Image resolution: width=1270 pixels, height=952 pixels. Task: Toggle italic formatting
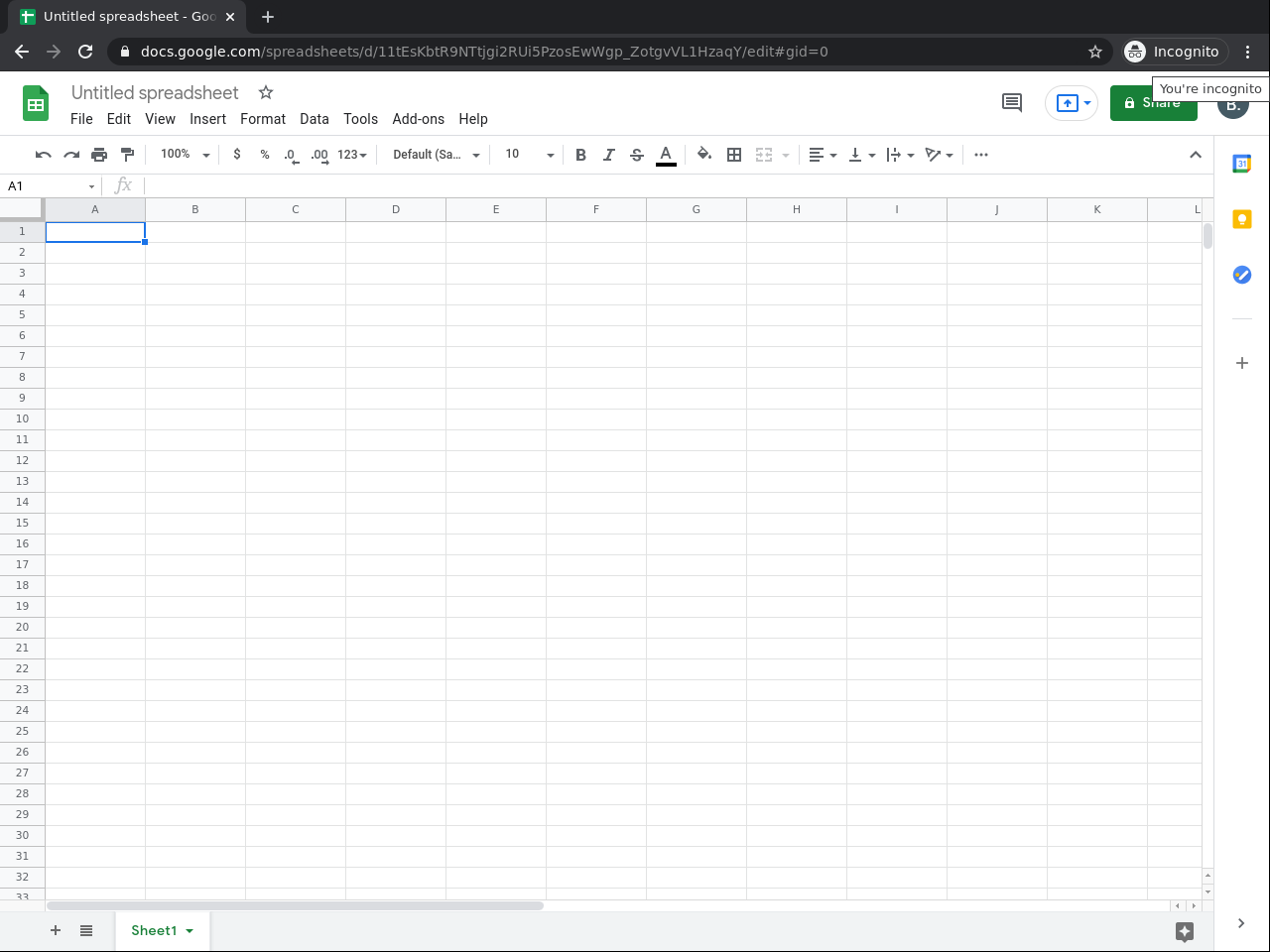(609, 155)
